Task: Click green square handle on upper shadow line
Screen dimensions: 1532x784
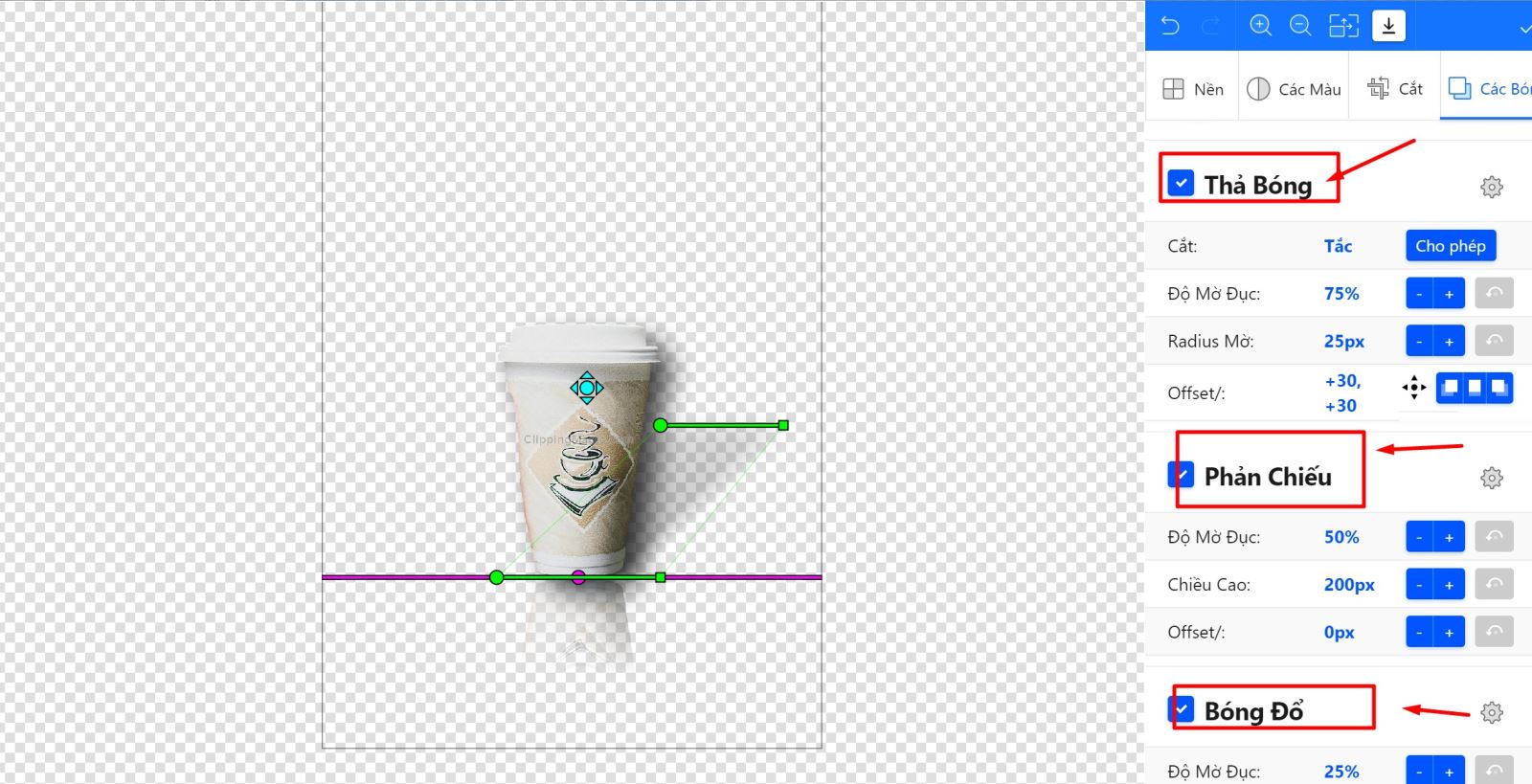Action: (x=783, y=425)
